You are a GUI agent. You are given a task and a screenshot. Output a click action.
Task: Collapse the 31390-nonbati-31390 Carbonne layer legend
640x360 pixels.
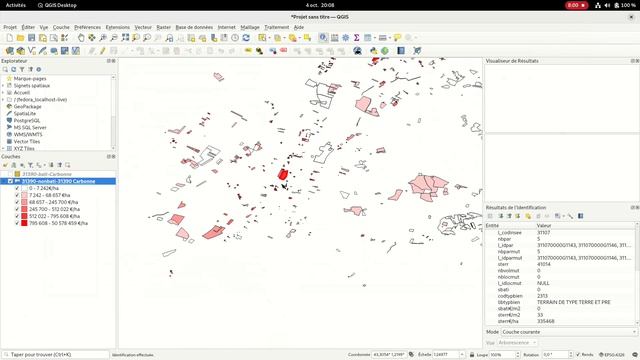tap(4, 181)
